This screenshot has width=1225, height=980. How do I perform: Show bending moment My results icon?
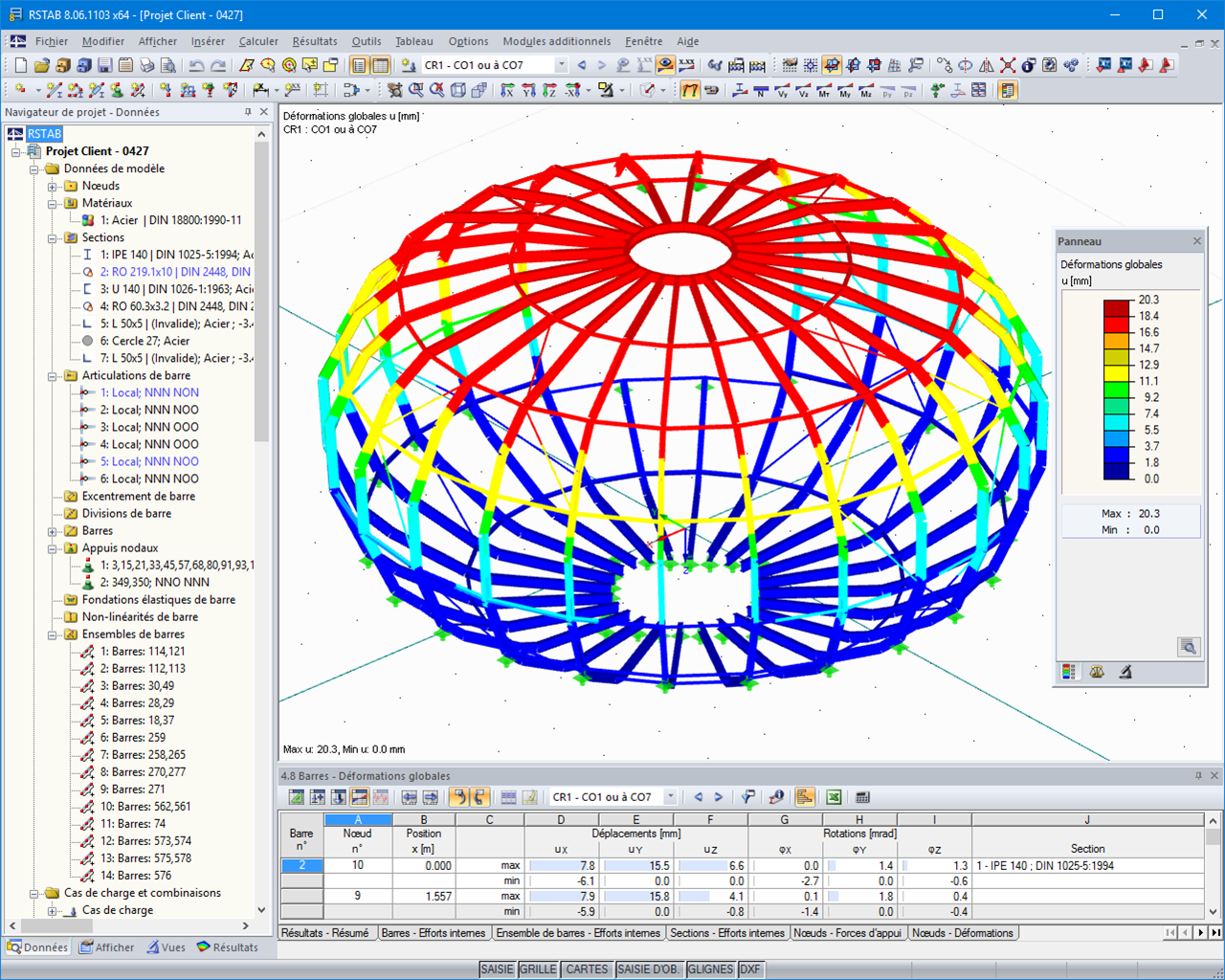[845, 90]
